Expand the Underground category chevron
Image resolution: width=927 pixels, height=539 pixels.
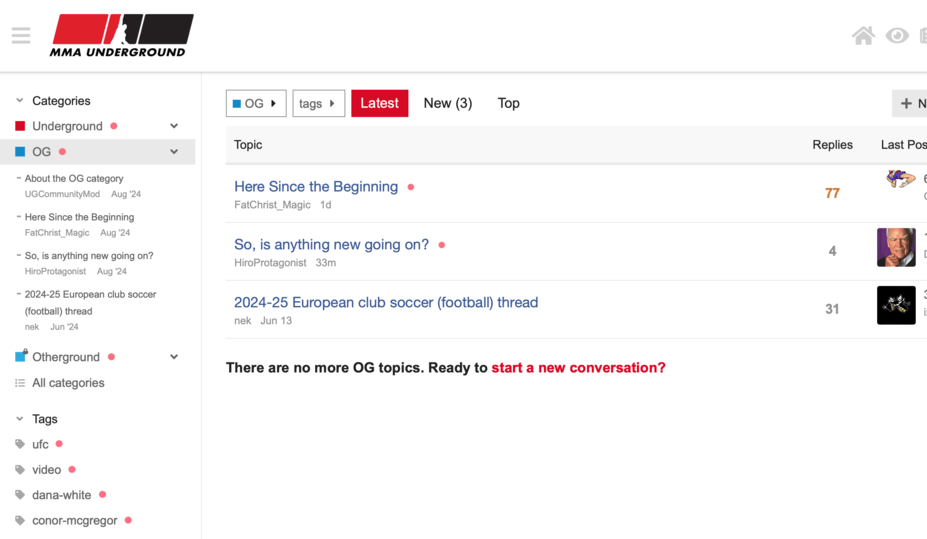(174, 126)
